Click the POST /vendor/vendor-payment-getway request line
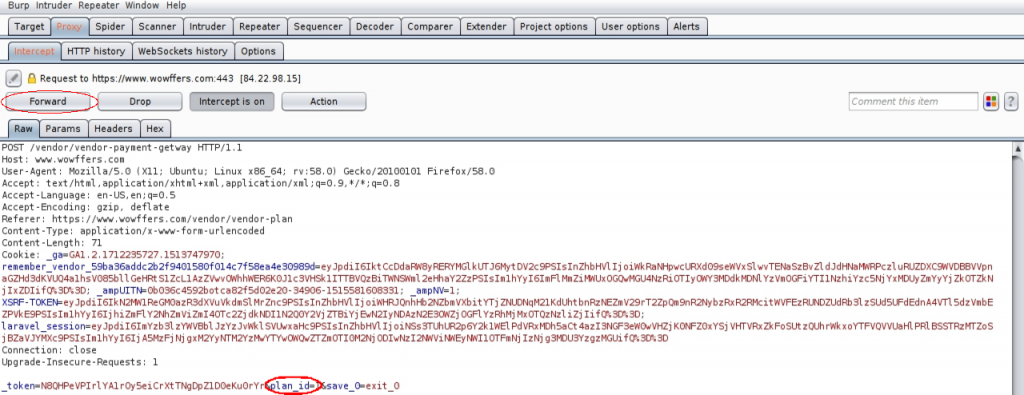 click(x=122, y=148)
